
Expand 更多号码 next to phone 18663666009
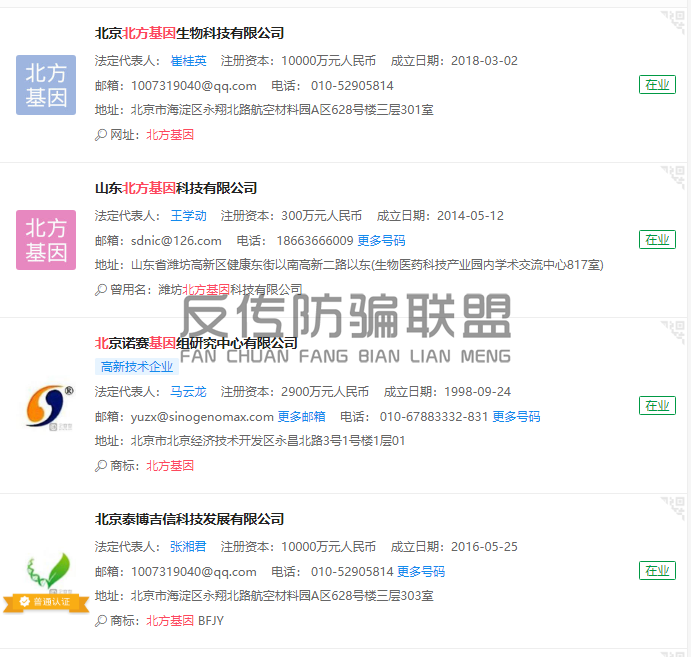click(x=381, y=240)
